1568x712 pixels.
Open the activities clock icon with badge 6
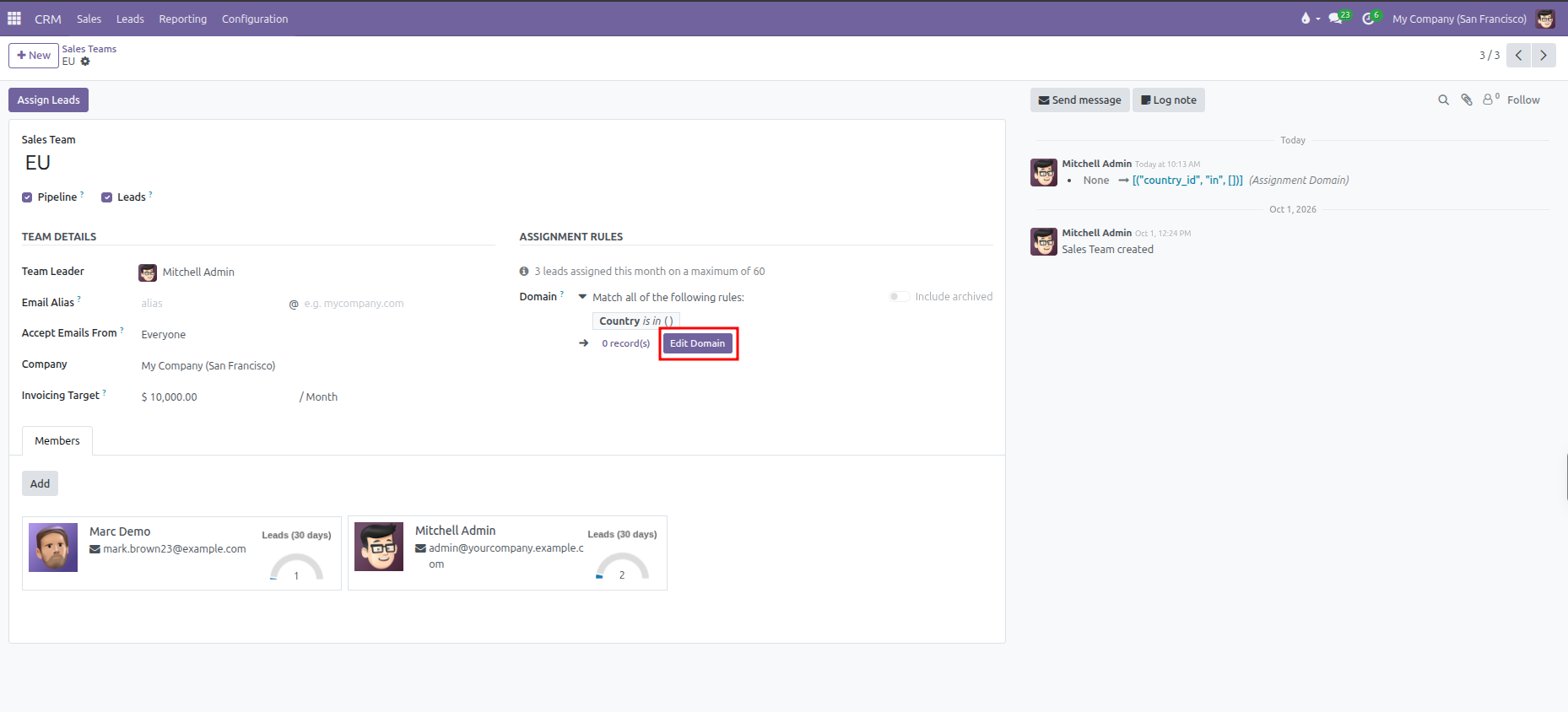click(x=1371, y=18)
